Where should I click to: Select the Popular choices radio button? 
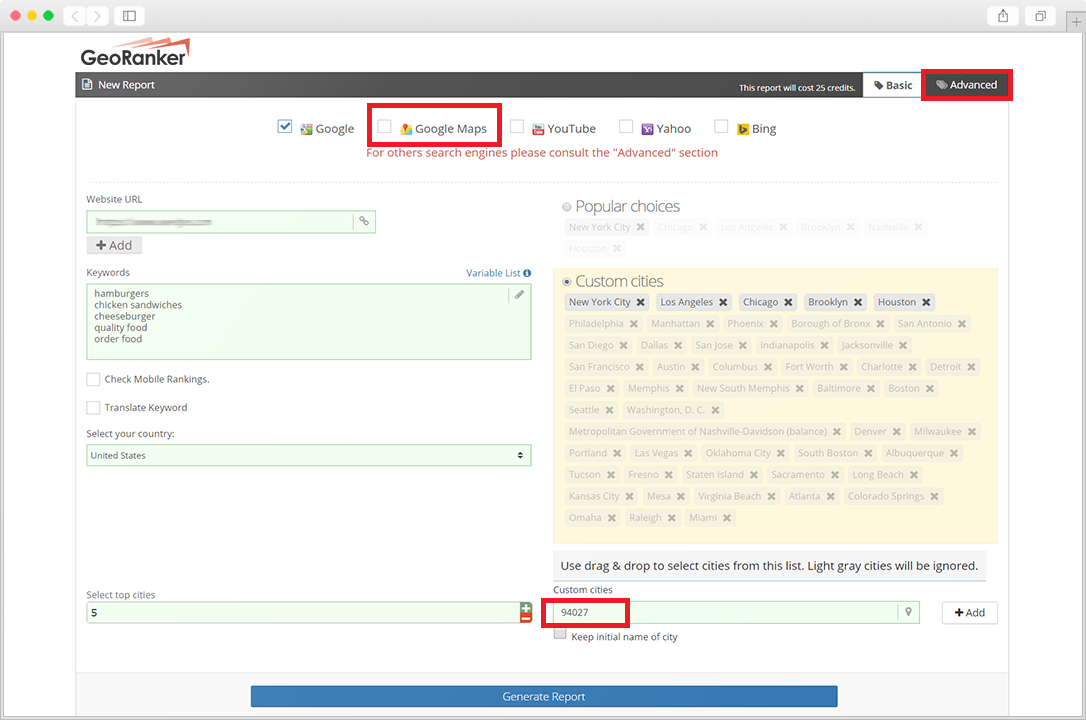point(567,207)
